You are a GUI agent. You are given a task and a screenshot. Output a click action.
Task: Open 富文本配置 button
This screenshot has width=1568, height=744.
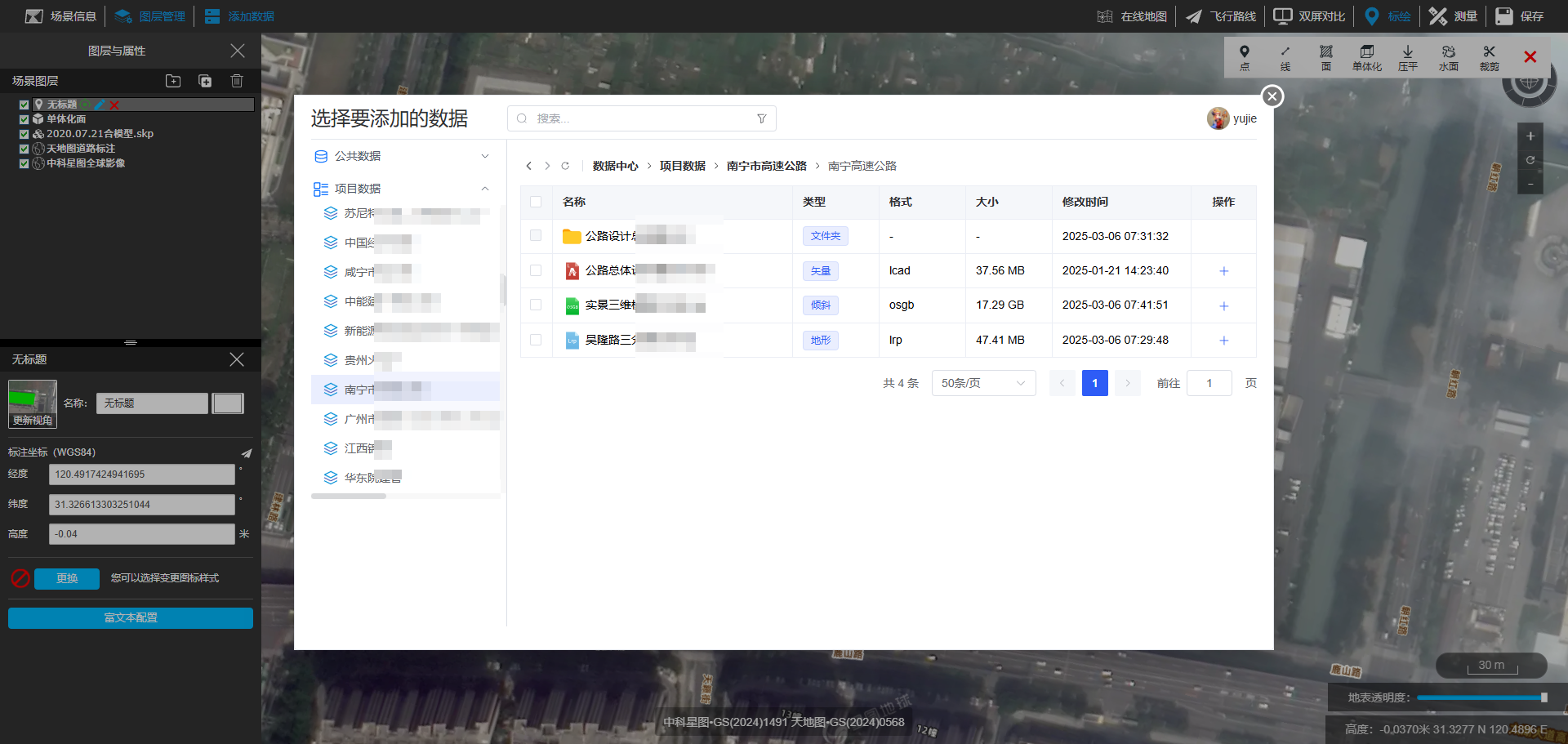(131, 618)
